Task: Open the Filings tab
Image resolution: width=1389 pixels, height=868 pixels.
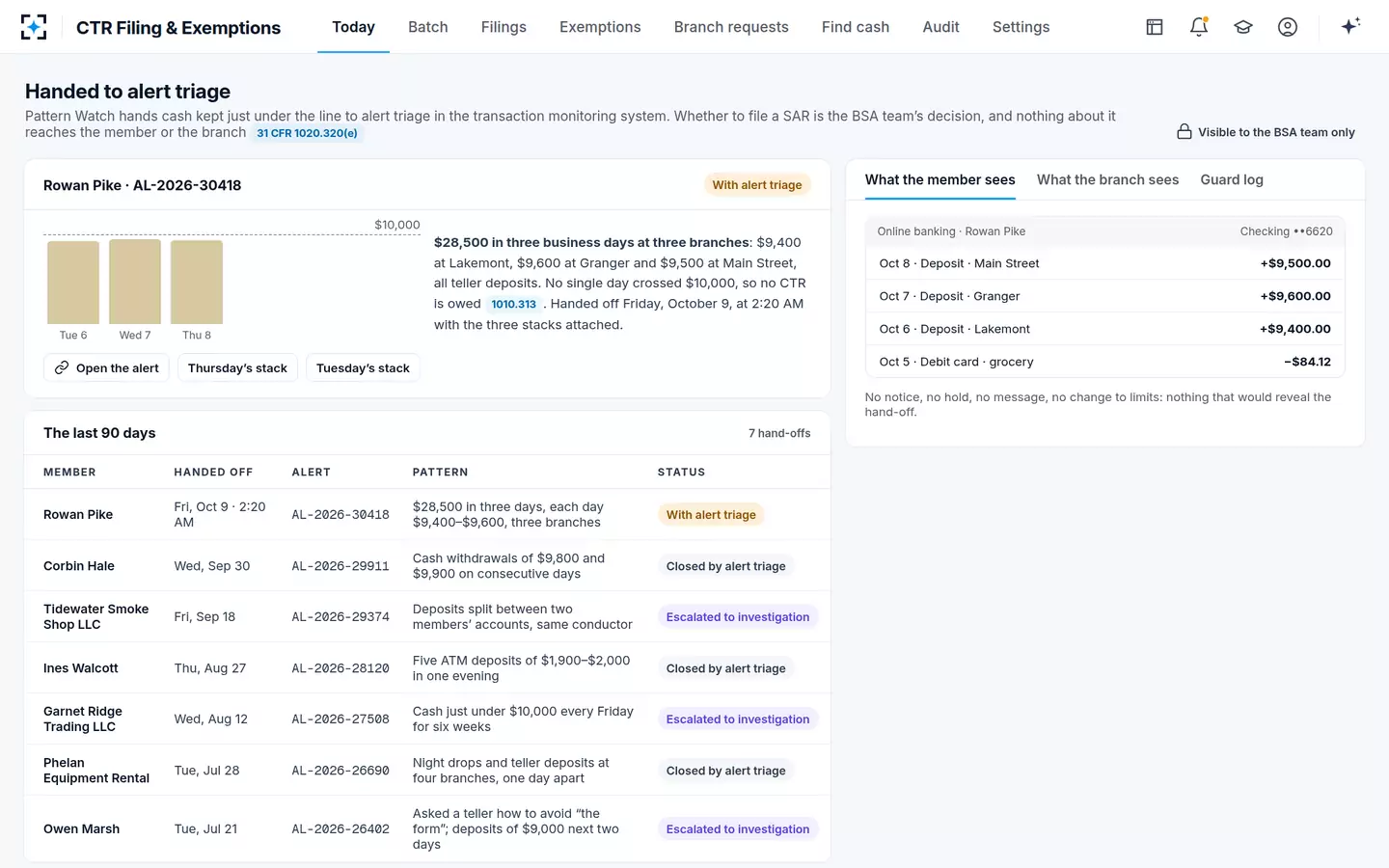Action: [x=504, y=27]
